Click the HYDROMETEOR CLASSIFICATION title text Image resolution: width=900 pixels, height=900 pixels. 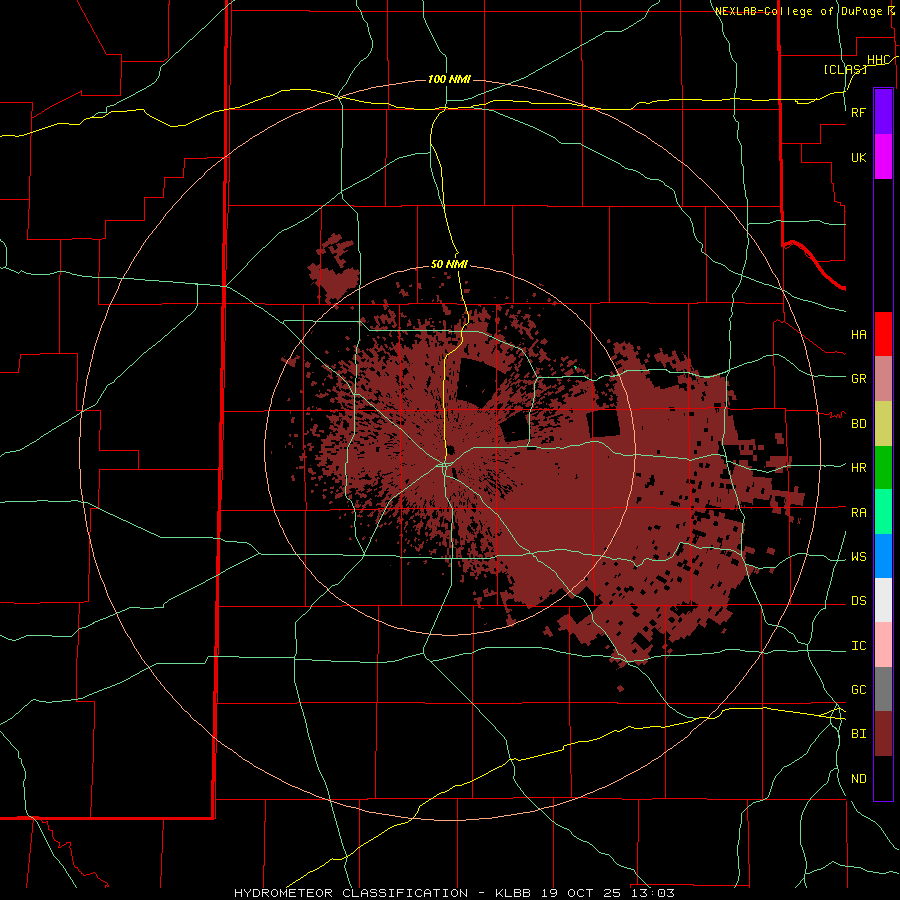(x=351, y=893)
